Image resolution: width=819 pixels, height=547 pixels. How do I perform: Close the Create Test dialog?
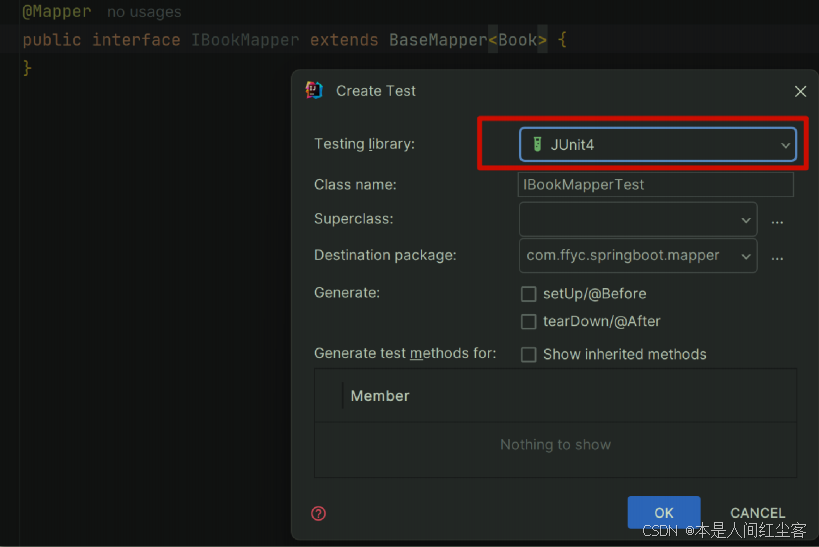tap(800, 91)
